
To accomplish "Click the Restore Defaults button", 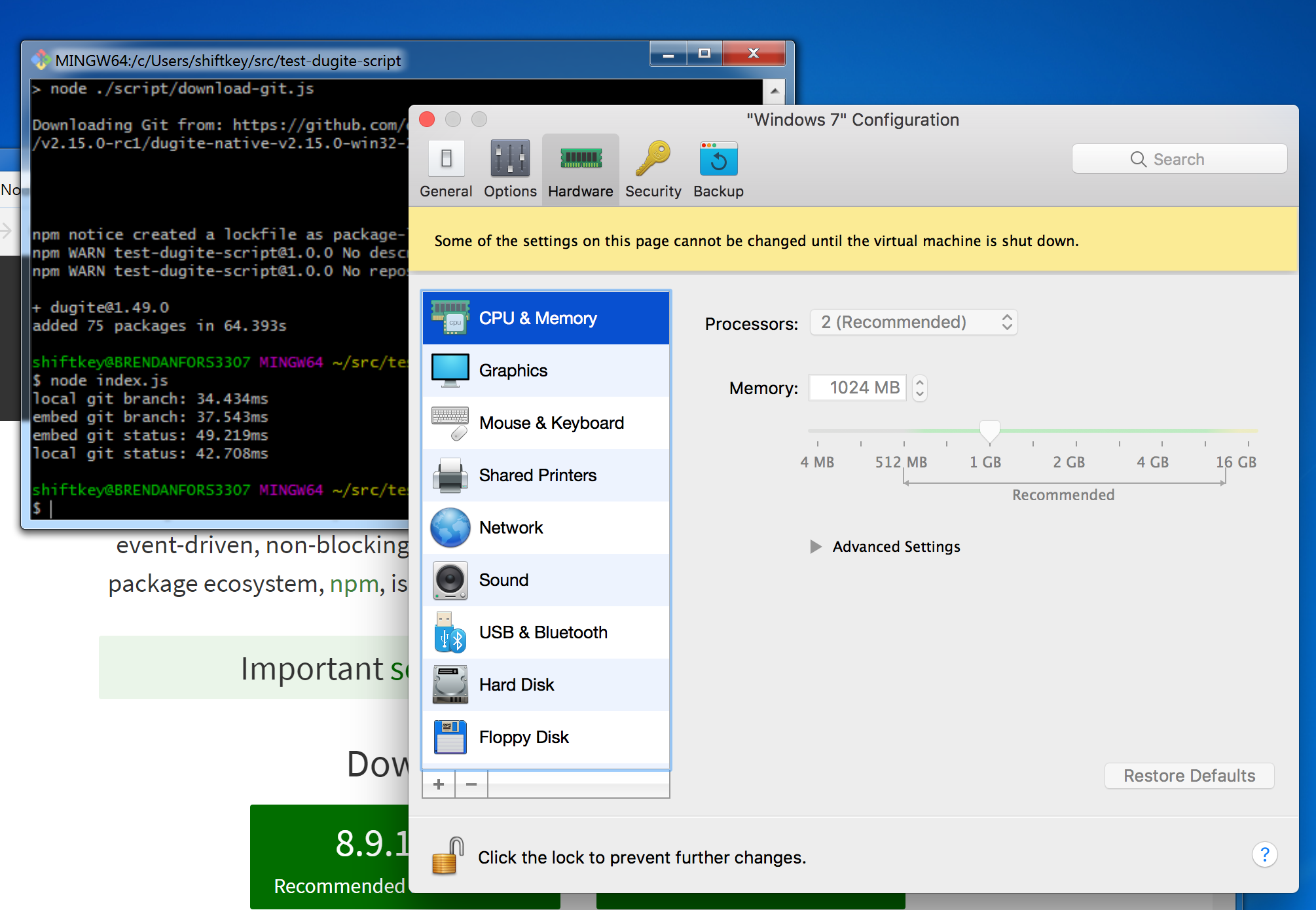I will coord(1189,776).
